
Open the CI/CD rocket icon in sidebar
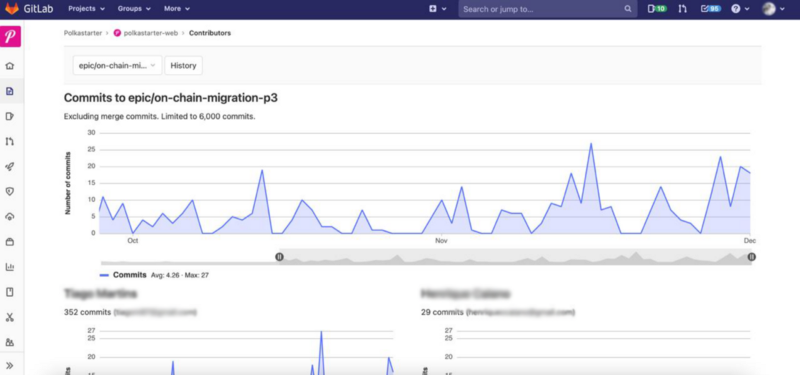coord(10,166)
